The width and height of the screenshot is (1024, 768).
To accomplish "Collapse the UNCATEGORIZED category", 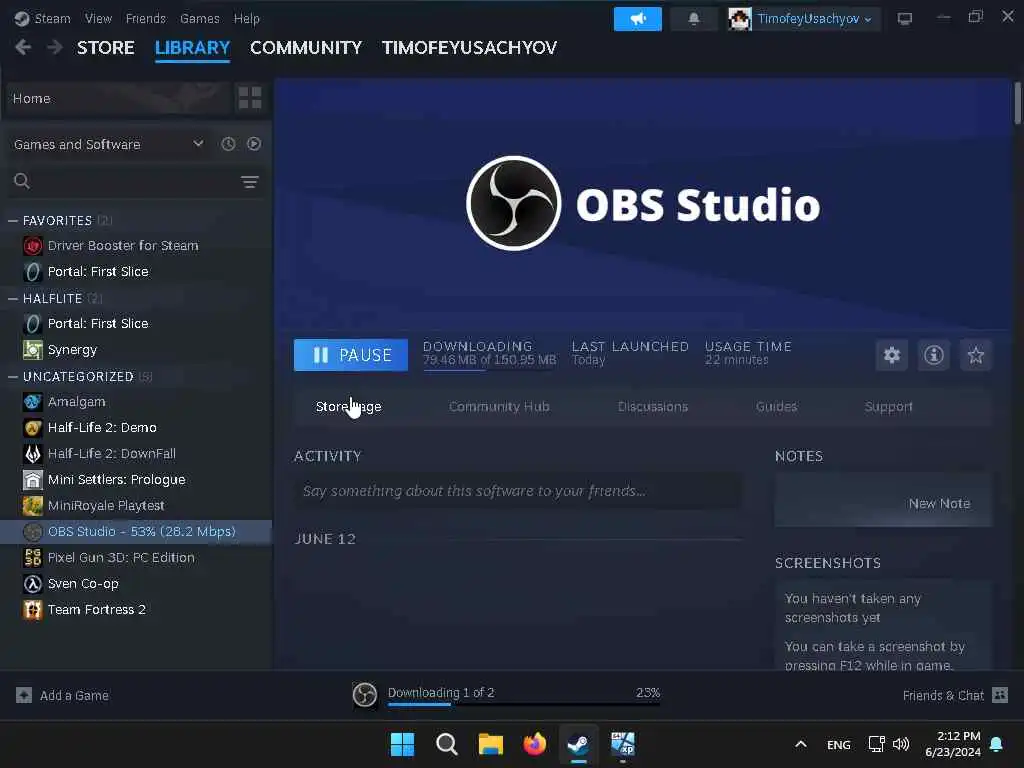I will point(12,377).
